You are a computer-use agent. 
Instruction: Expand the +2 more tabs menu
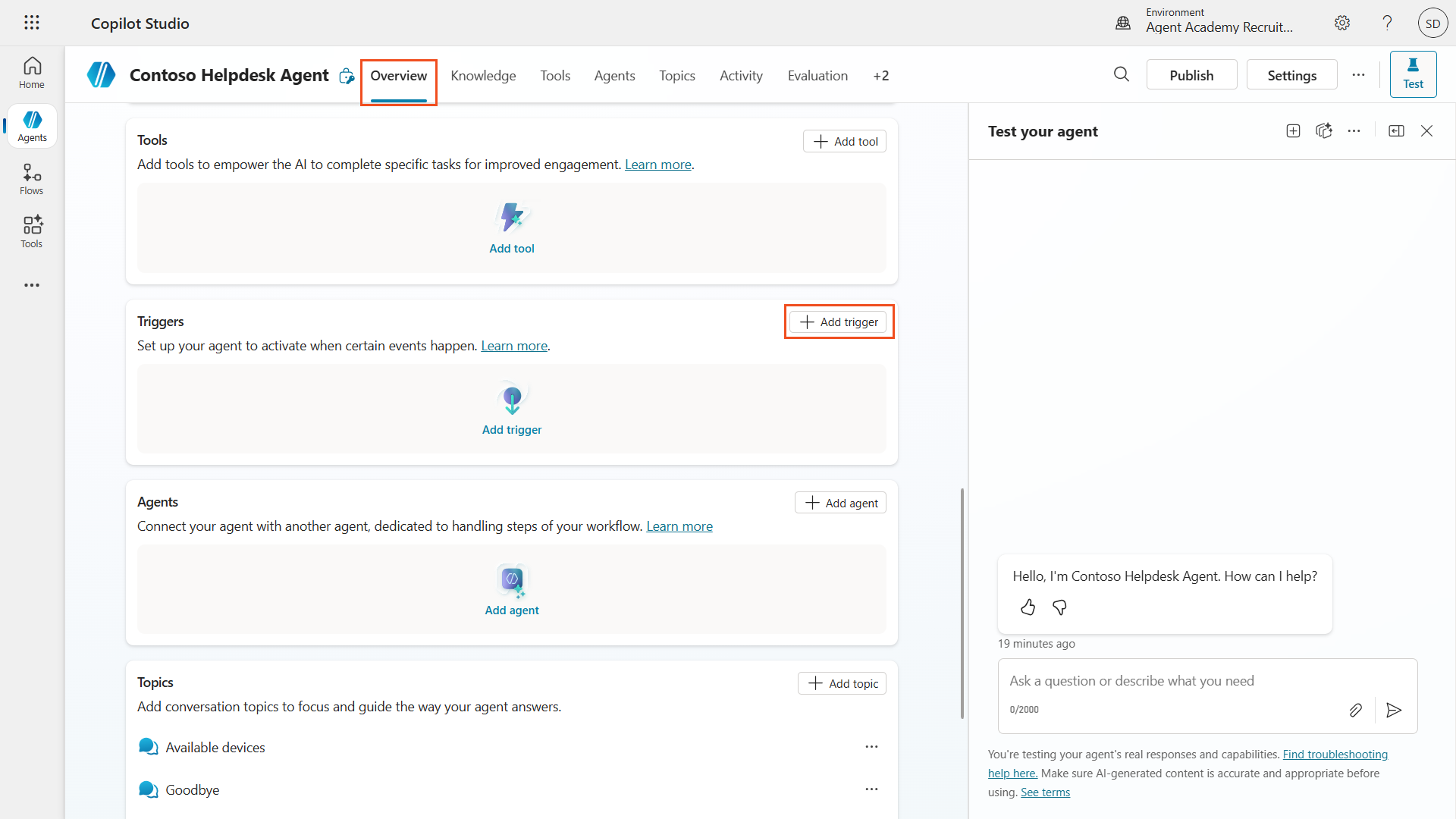coord(880,76)
